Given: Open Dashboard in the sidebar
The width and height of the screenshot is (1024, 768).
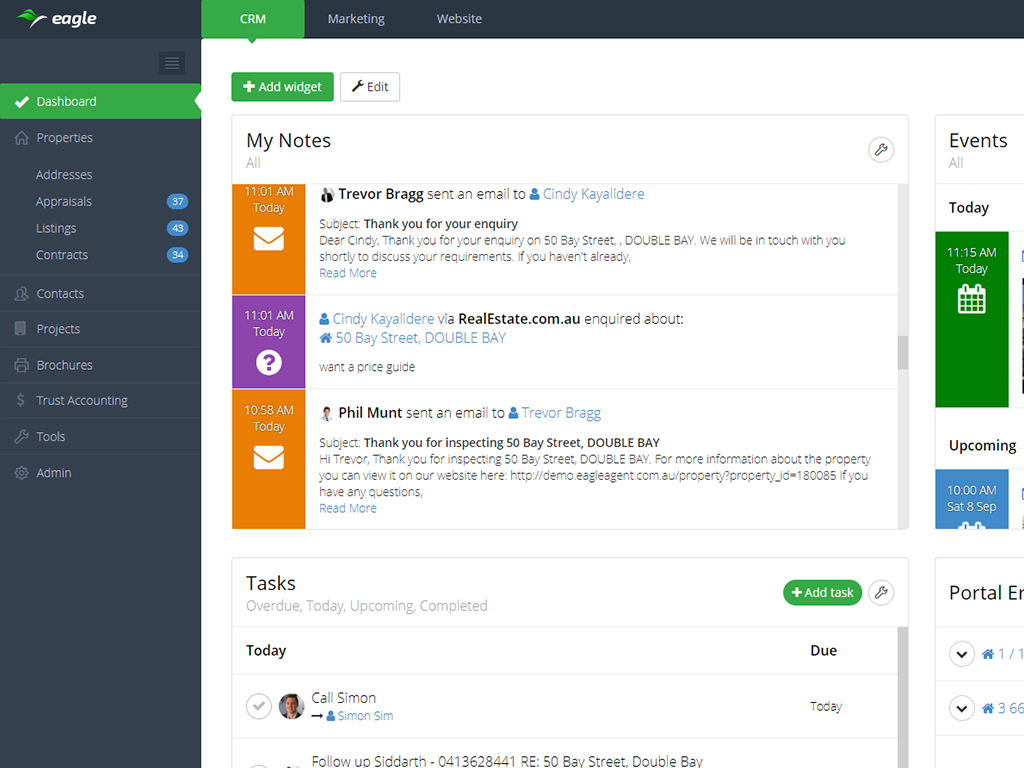Looking at the screenshot, I should pyautogui.click(x=101, y=101).
